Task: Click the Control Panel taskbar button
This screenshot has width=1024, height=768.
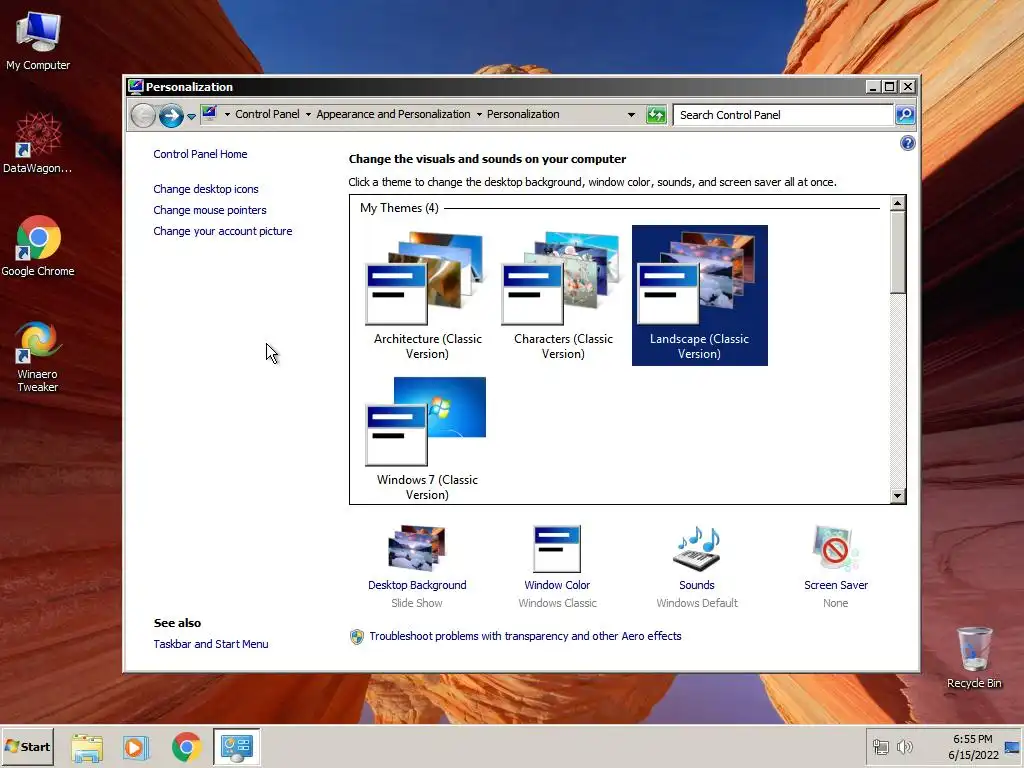Action: [236, 747]
